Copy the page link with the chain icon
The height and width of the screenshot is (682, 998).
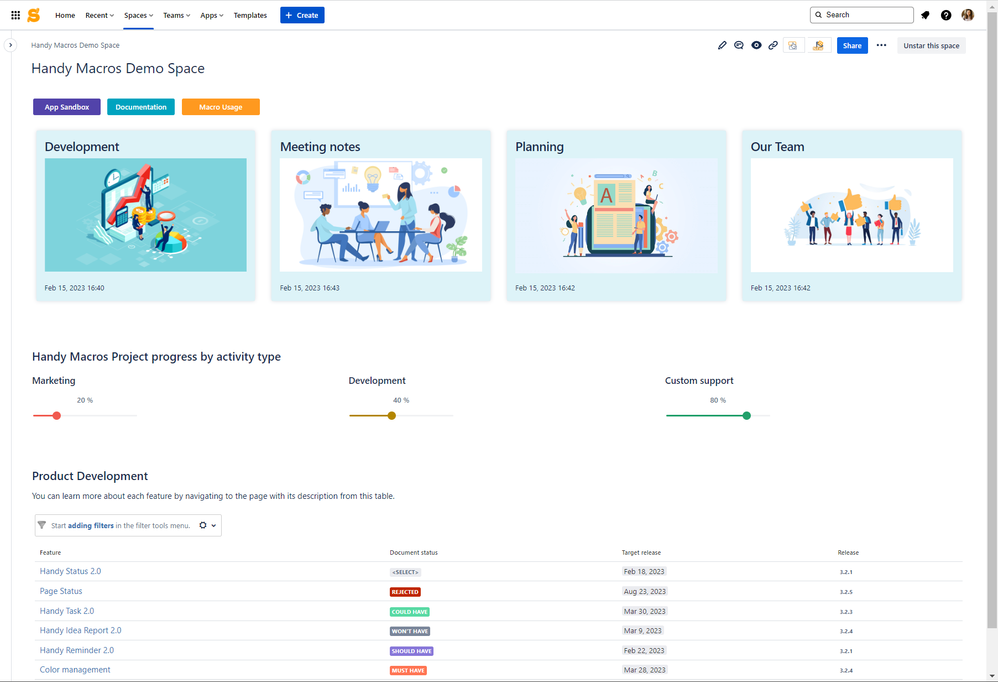773,45
